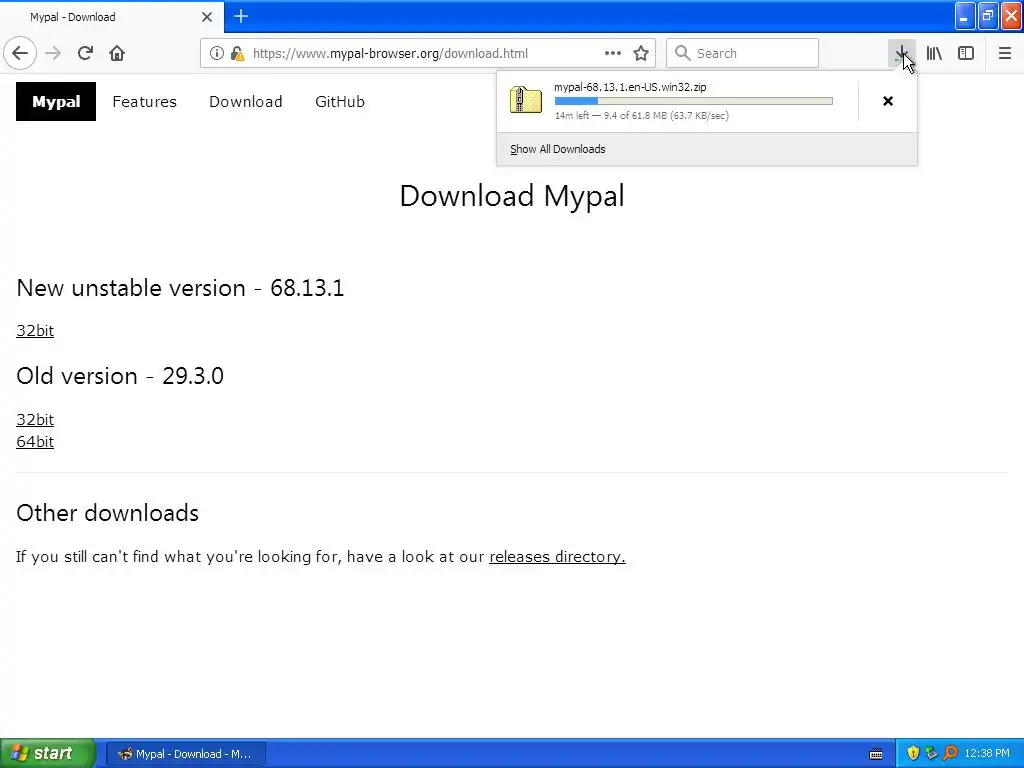Open the Windows start menu
The height and width of the screenshot is (768, 1024).
coord(48,754)
